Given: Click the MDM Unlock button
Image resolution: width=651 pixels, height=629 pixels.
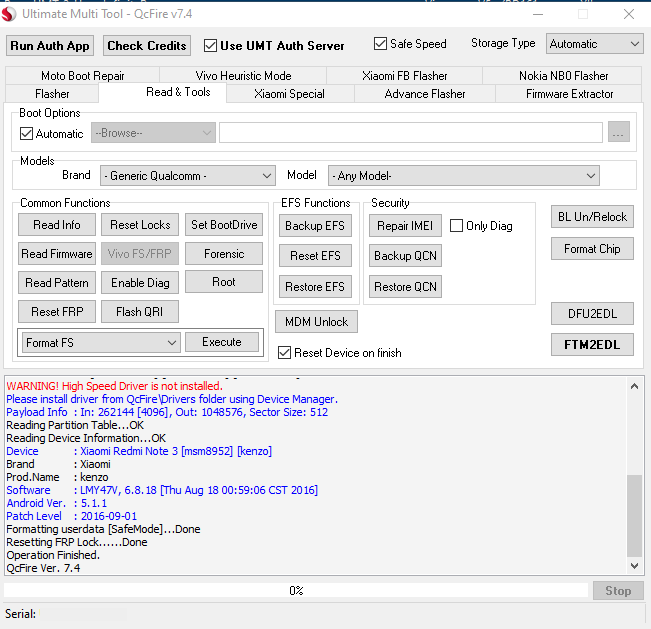Looking at the screenshot, I should (x=316, y=322).
